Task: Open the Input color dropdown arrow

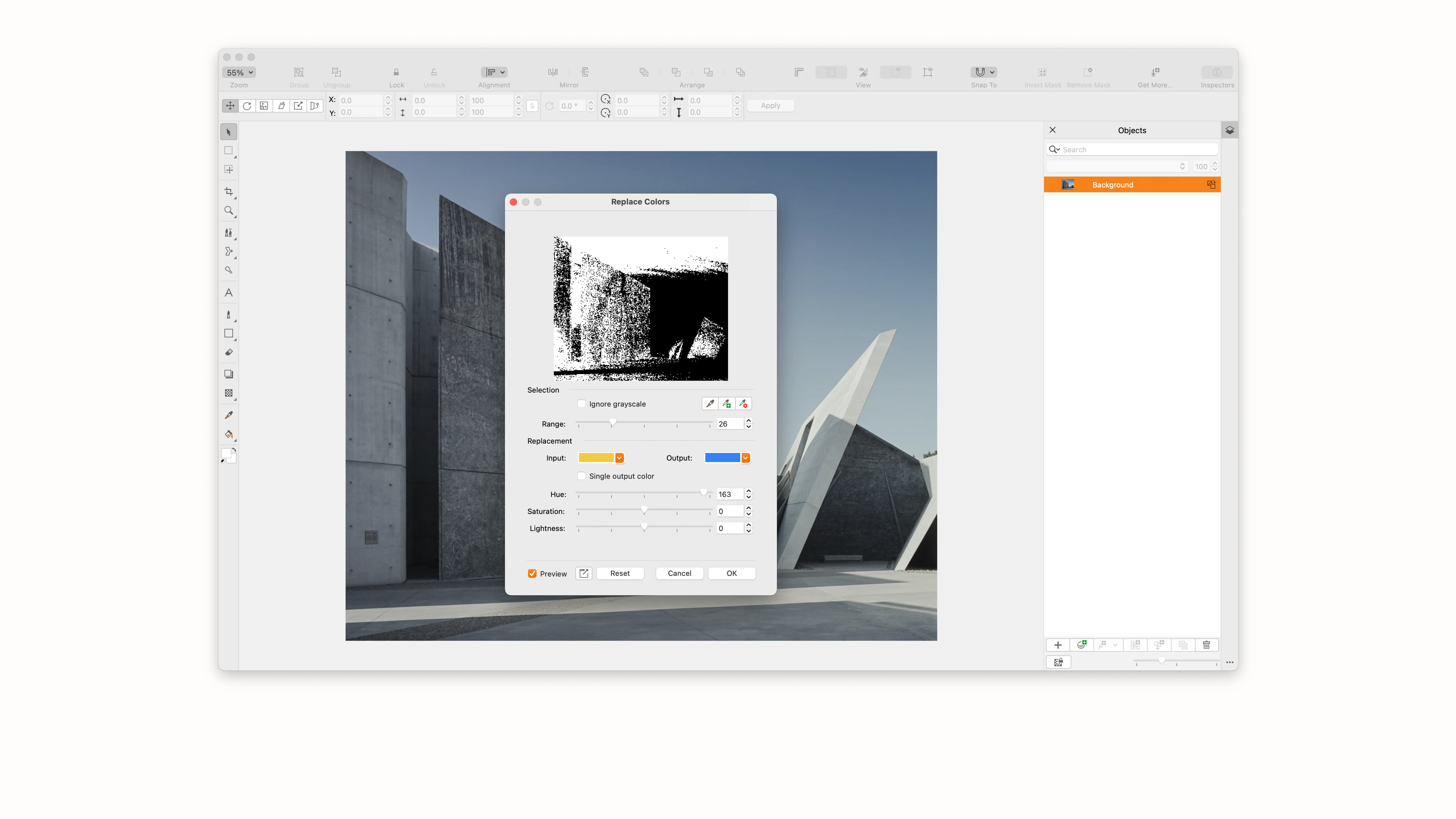Action: coord(620,458)
